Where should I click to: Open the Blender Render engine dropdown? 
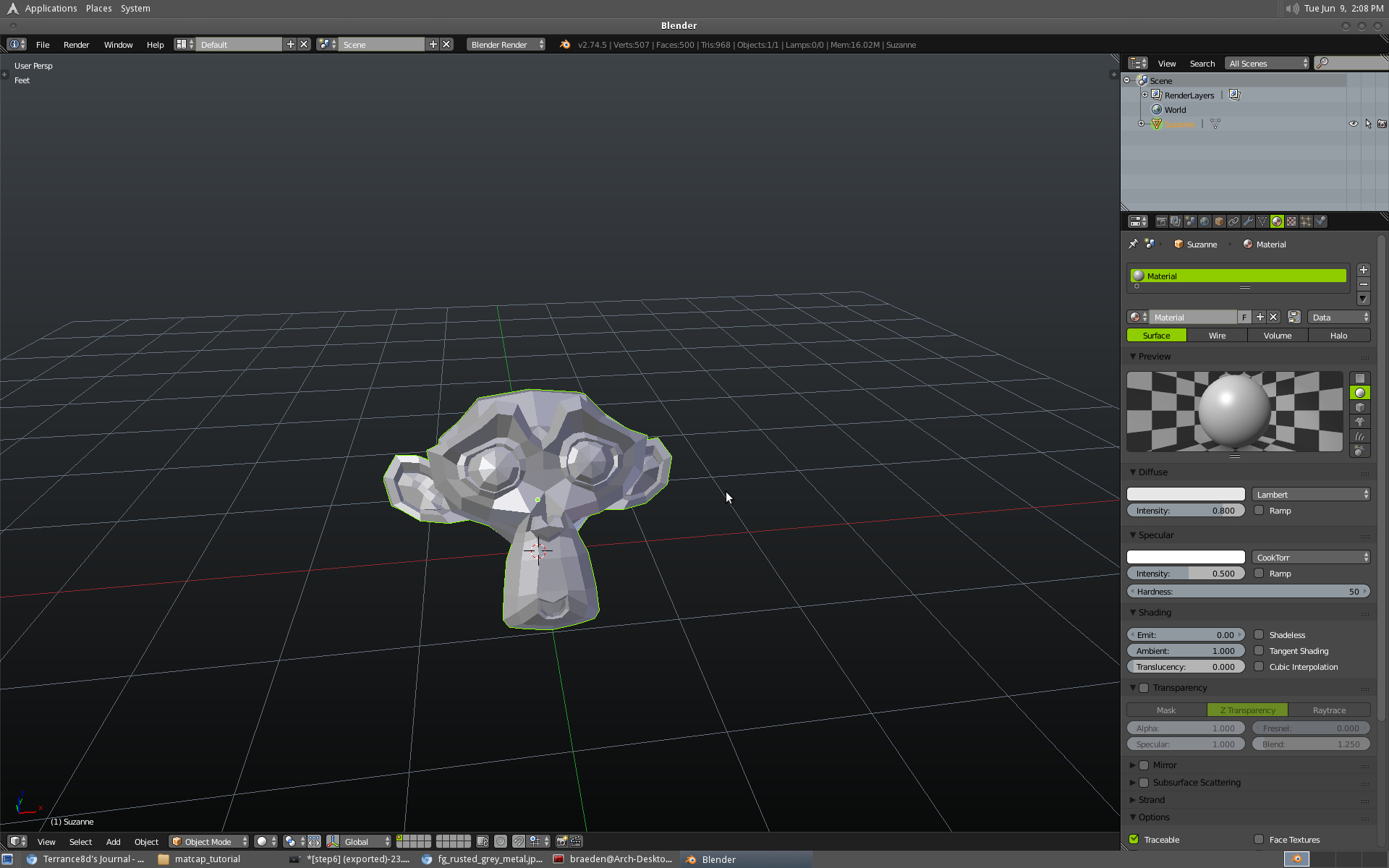[506, 44]
